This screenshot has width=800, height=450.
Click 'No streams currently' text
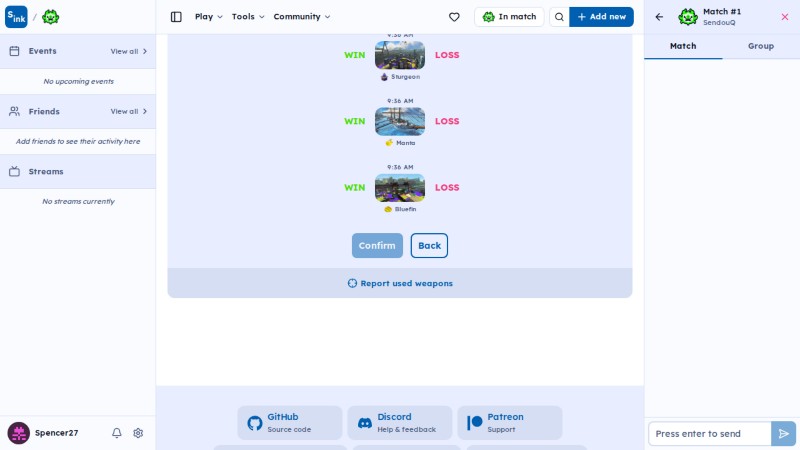79,202
